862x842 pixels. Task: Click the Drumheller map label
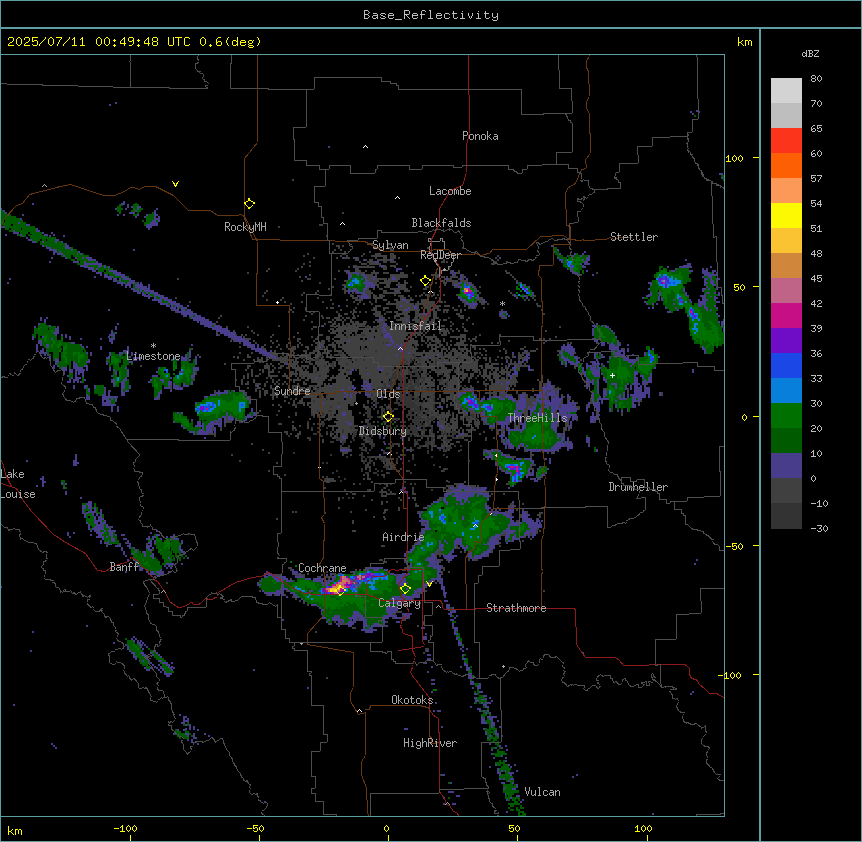638,487
